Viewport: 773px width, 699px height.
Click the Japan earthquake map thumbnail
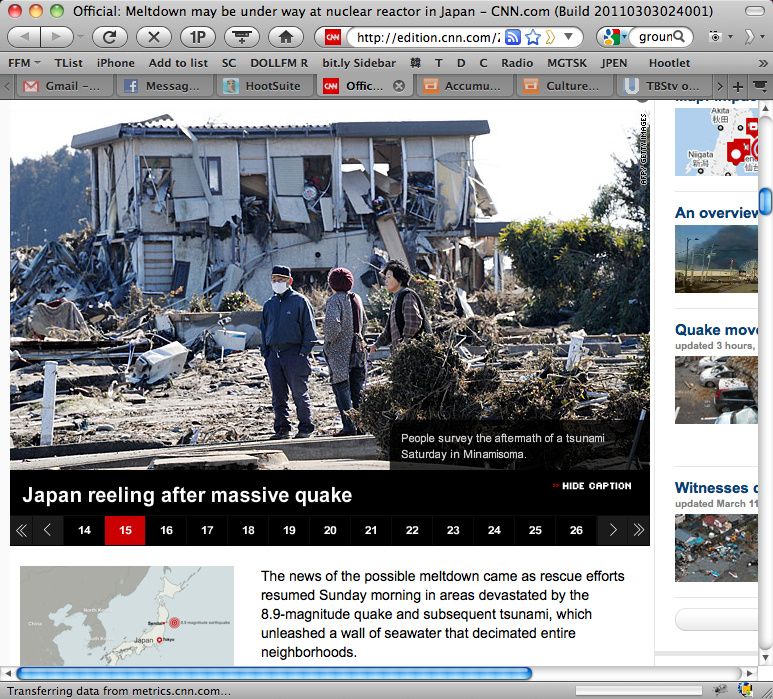tap(126, 616)
